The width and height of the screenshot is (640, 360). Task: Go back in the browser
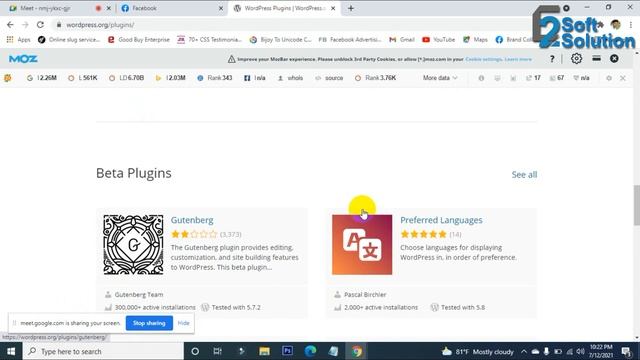(10, 25)
